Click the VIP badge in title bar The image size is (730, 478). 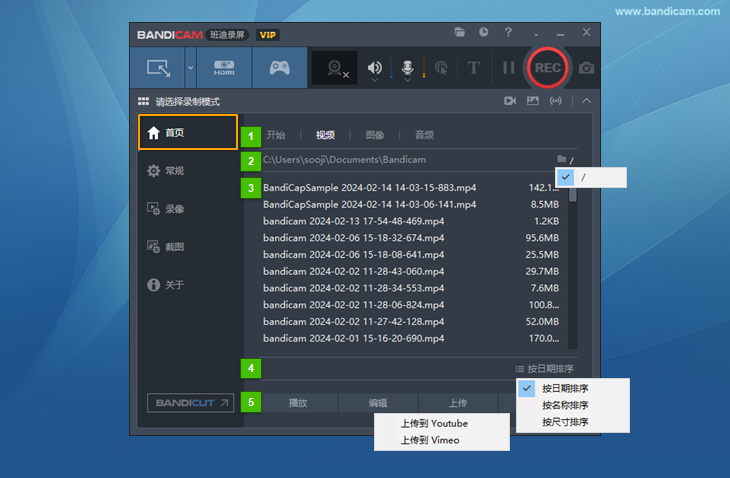click(268, 35)
